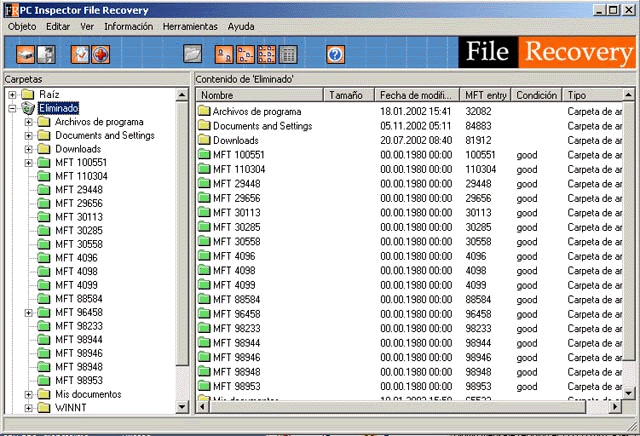This screenshot has height=436, width=640.
Task: Click the Archivos de programa folder icon in list
Action: [204, 111]
